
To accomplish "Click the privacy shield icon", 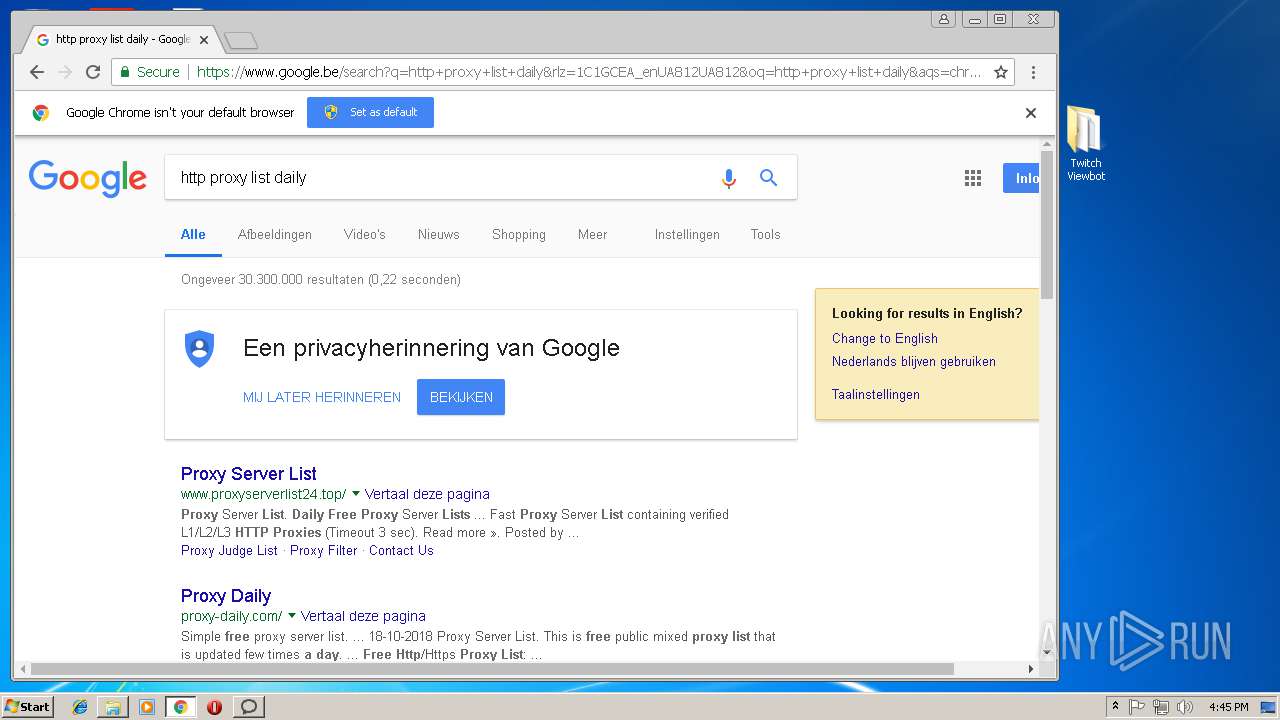I will pos(200,348).
